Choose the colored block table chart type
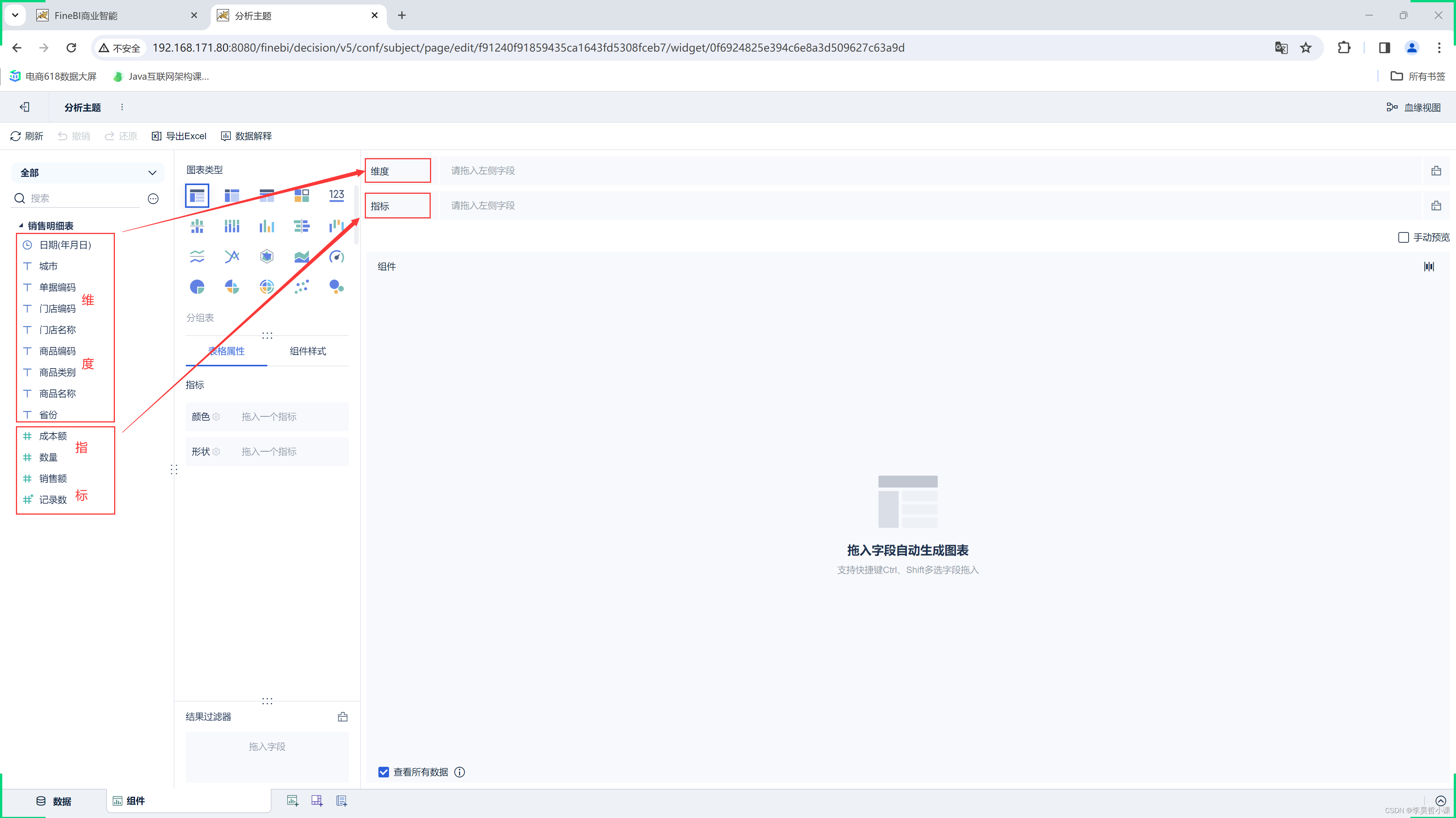The width and height of the screenshot is (1456, 818). pyautogui.click(x=302, y=196)
